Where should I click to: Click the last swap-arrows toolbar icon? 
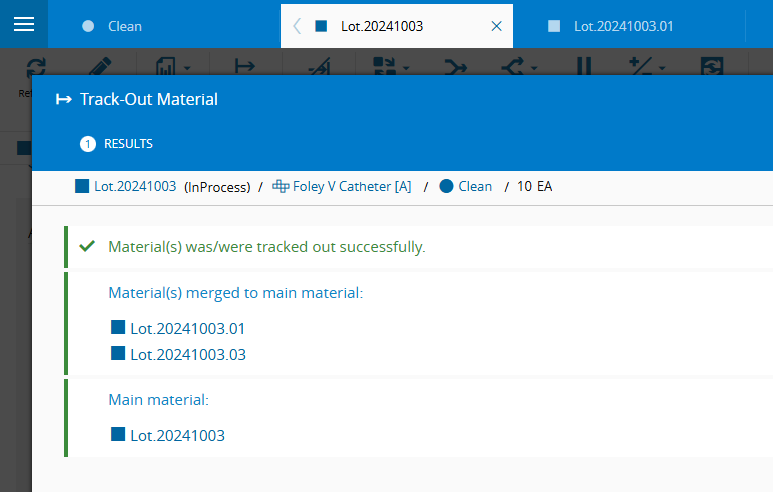point(712,67)
